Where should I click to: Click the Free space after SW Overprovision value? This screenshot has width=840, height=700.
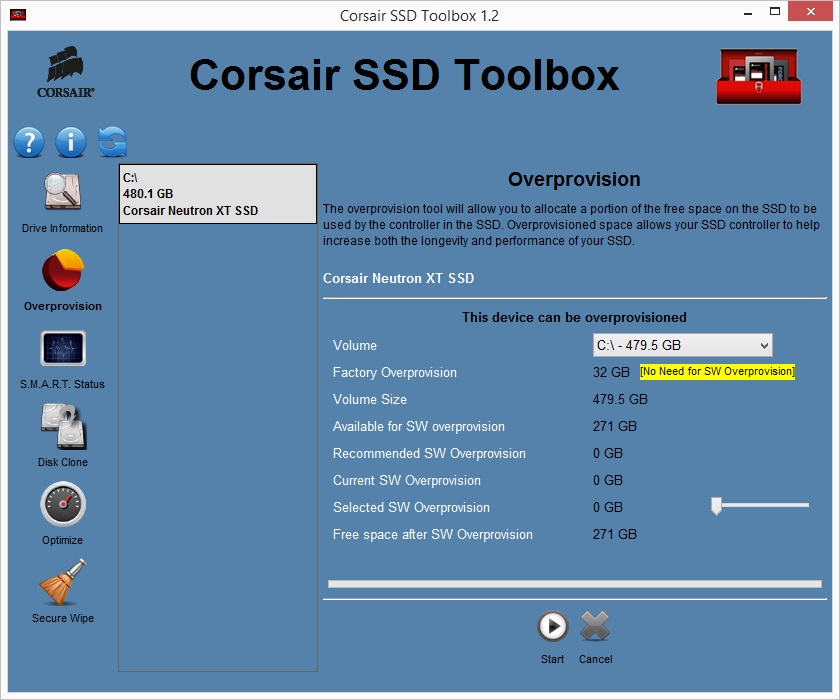(x=614, y=534)
